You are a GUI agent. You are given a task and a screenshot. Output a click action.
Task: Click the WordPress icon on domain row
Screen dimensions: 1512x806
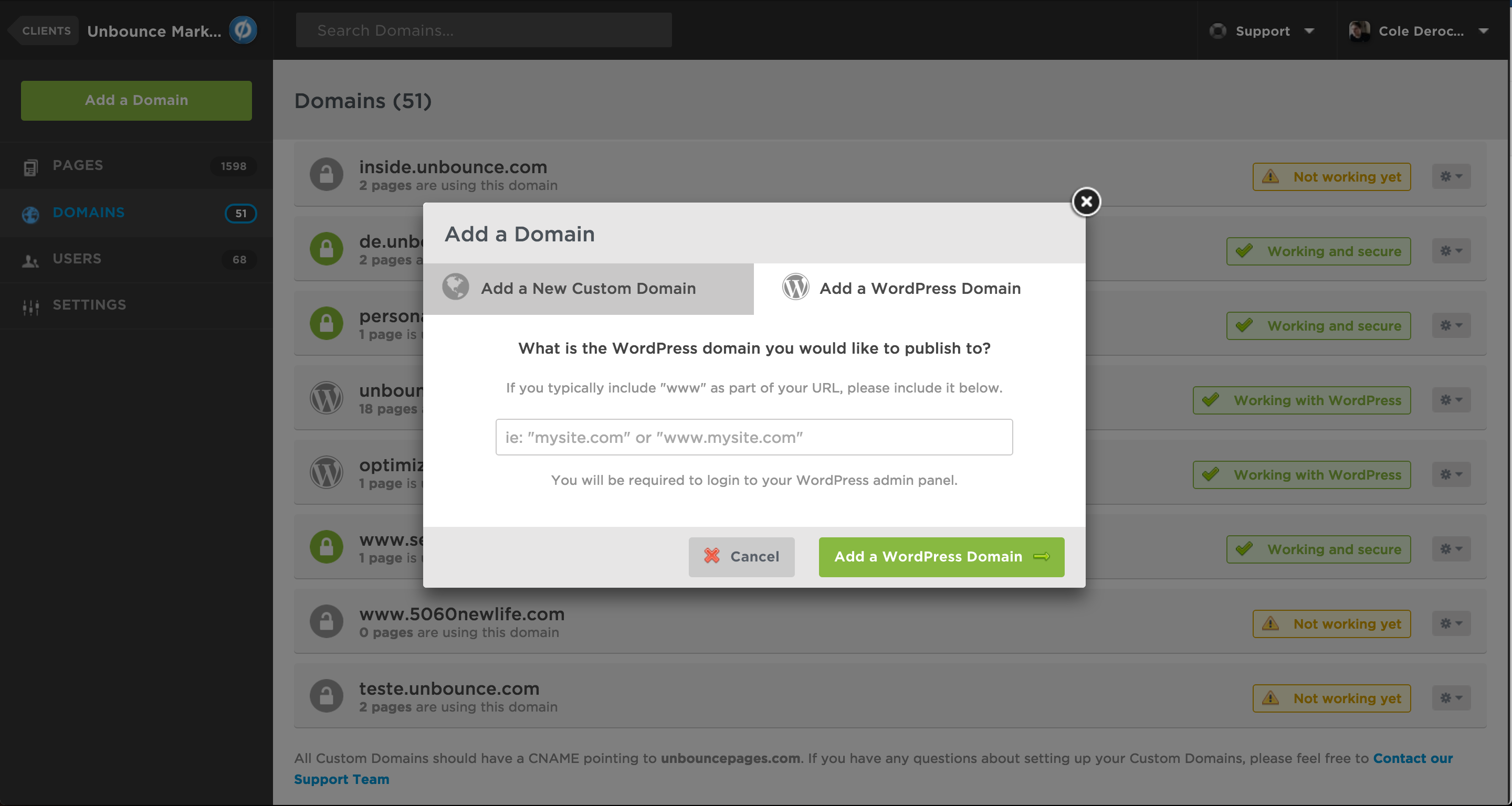[326, 396]
